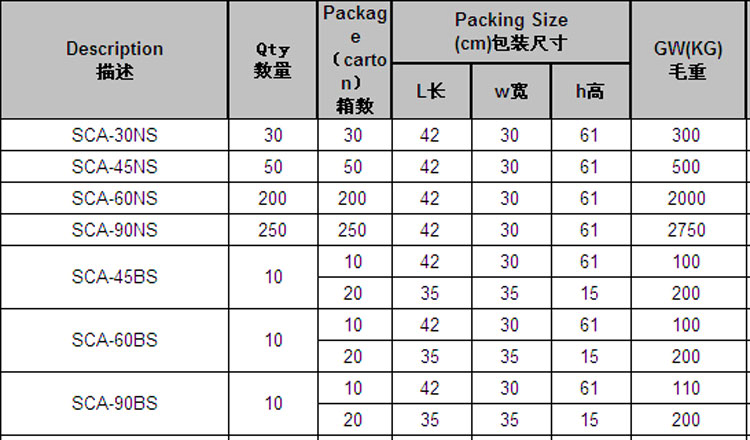Select the SCA-90BS merged description cell
The image size is (750, 440).
click(x=114, y=404)
